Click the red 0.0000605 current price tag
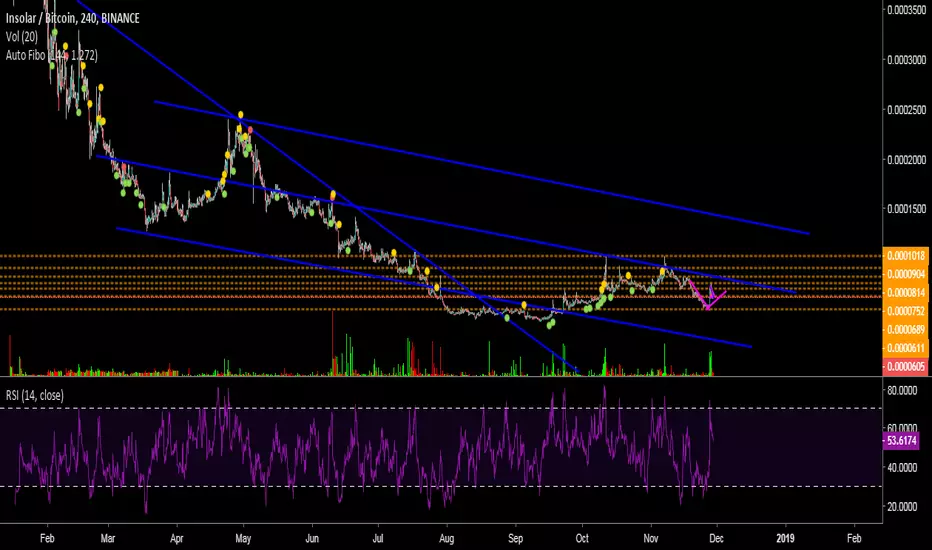This screenshot has width=932, height=550. tap(906, 366)
